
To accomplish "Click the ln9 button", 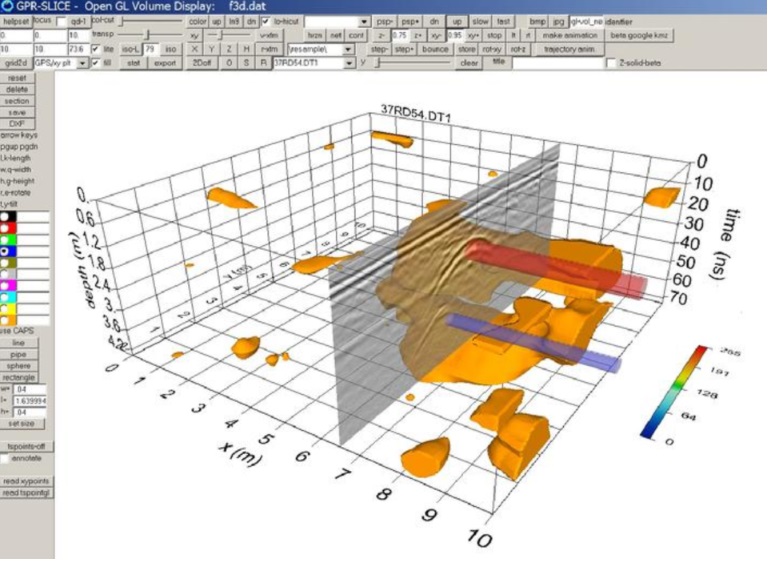I will coord(234,22).
